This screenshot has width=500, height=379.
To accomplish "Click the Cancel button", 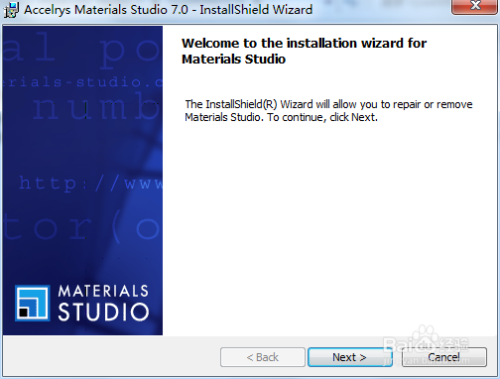I will tap(444, 357).
